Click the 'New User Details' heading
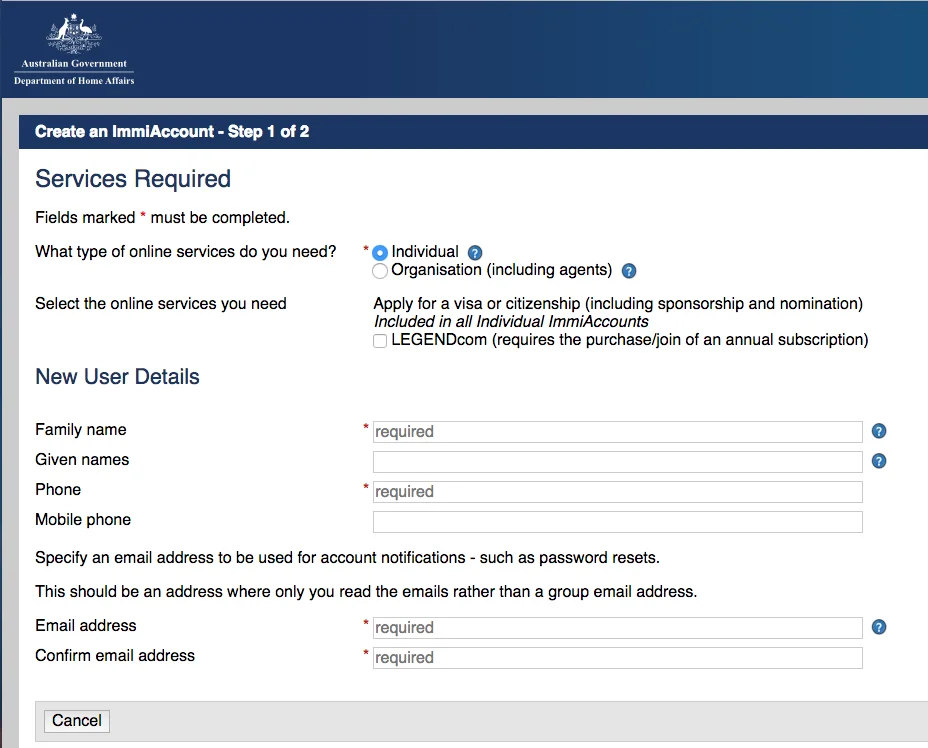Viewport: 928px width, 748px height. pos(117,377)
